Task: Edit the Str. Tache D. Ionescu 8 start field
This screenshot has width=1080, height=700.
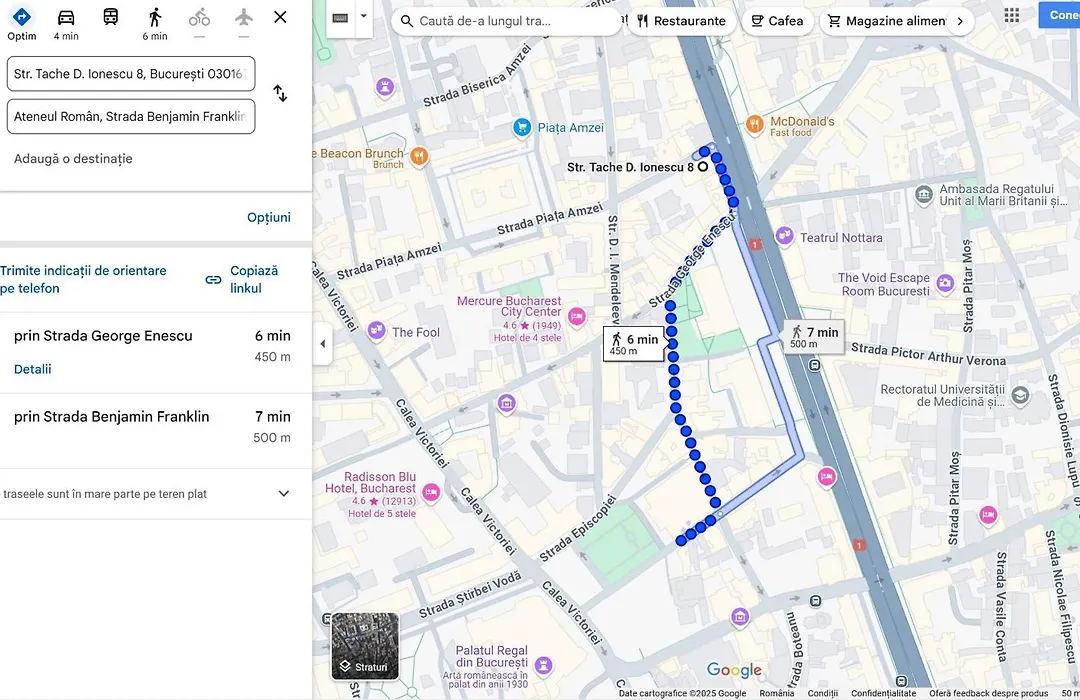Action: click(x=131, y=74)
